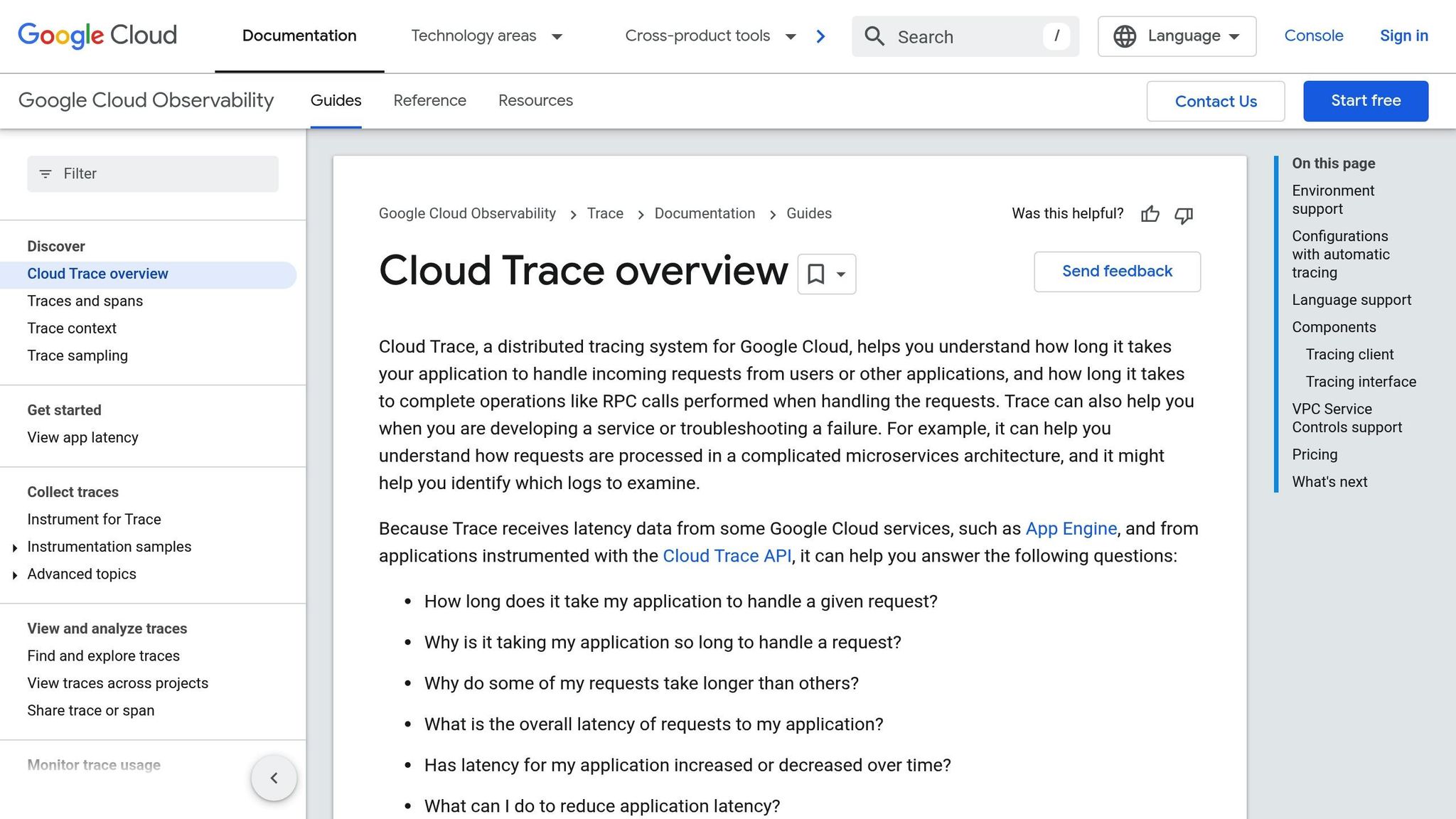Screen dimensions: 1456x819
Task: Switch to the Guides tab
Action: [x=336, y=101]
